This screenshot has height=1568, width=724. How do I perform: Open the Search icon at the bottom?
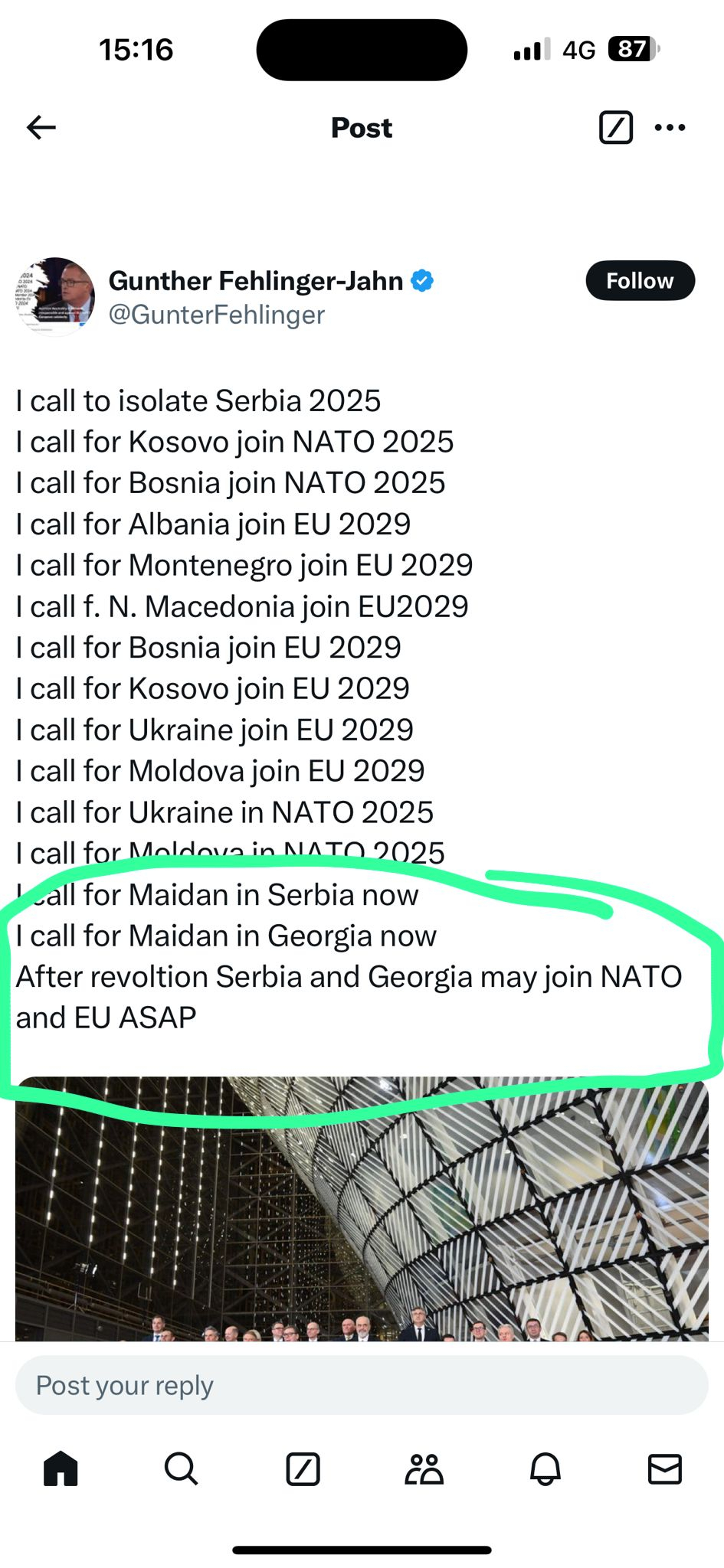(182, 1469)
